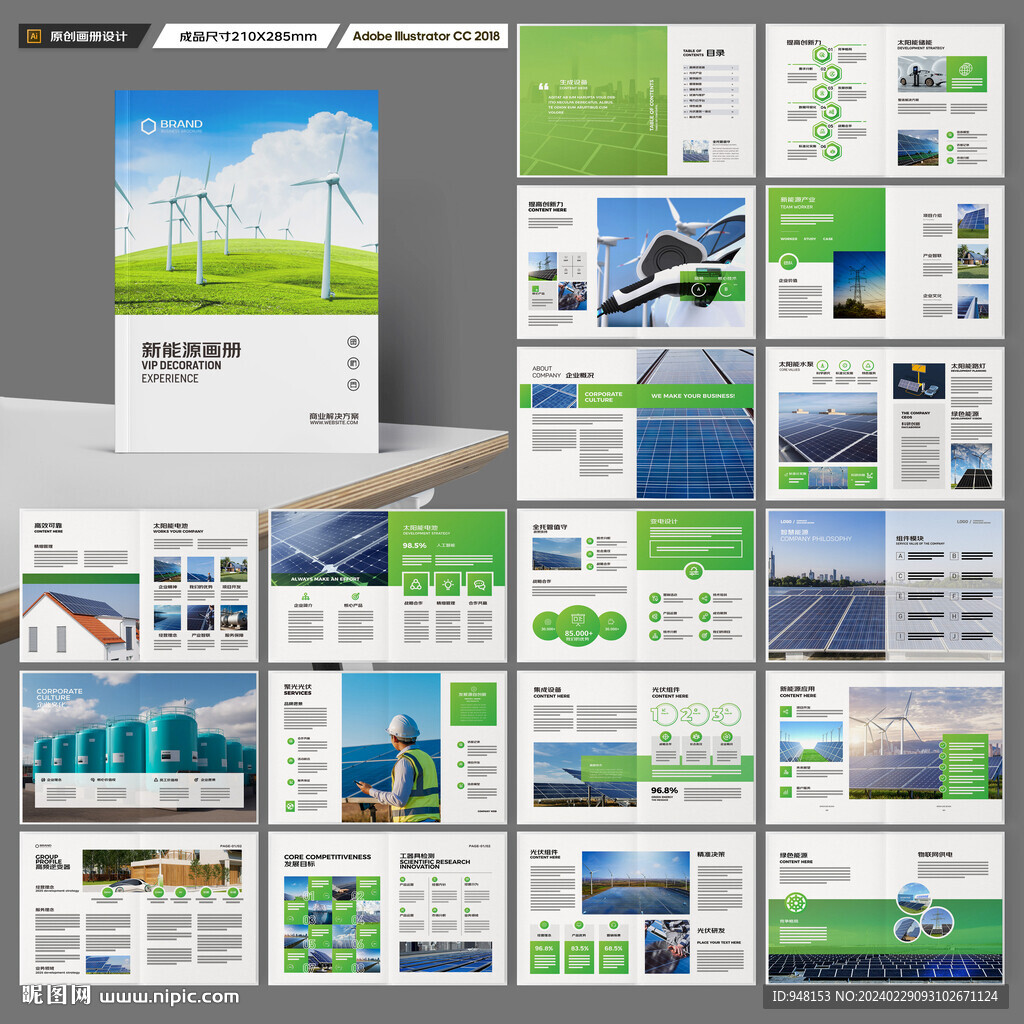Click the engineer in a hard hat photo

point(391,748)
